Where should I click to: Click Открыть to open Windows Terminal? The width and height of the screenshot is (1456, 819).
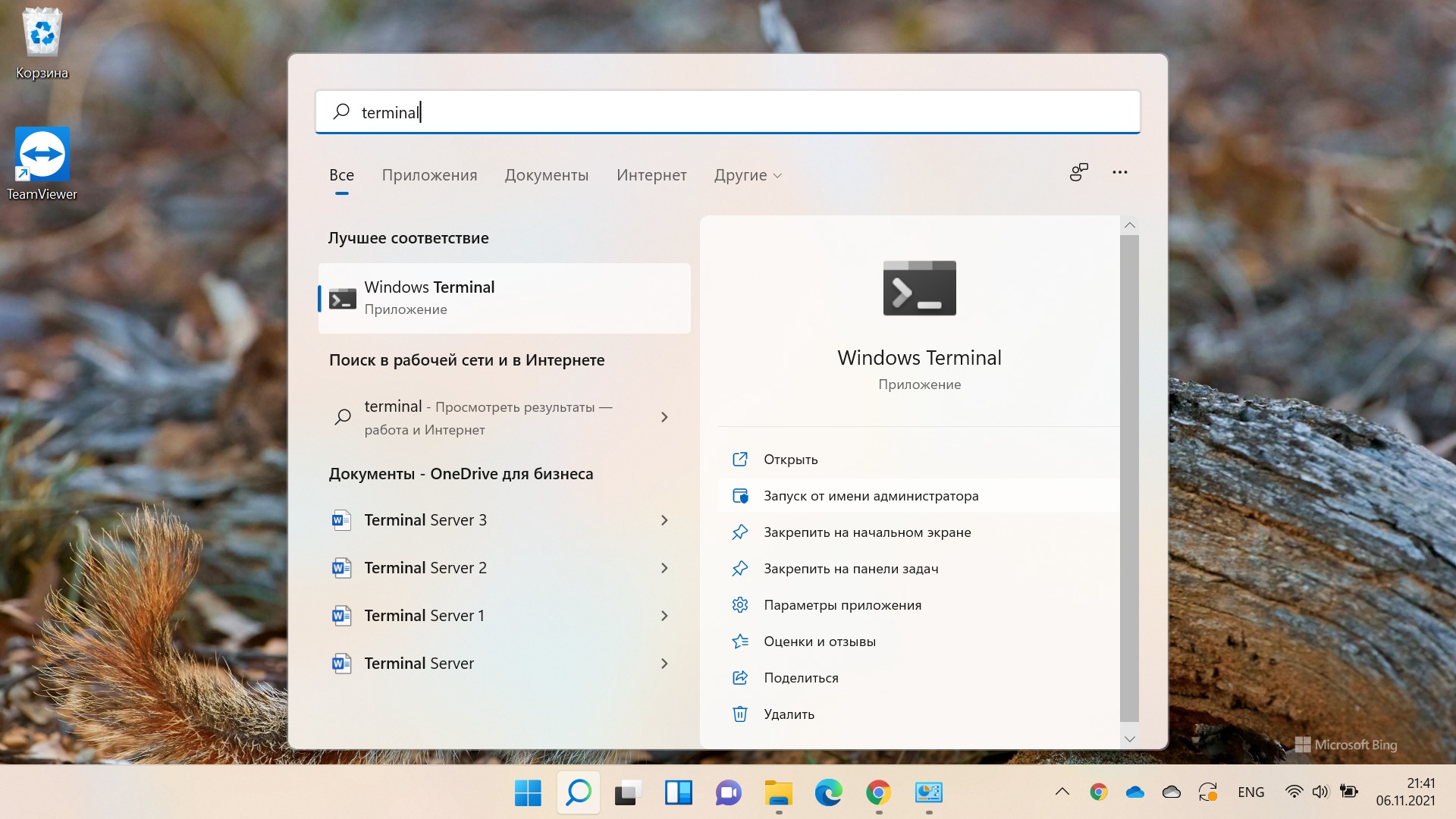[918, 460]
